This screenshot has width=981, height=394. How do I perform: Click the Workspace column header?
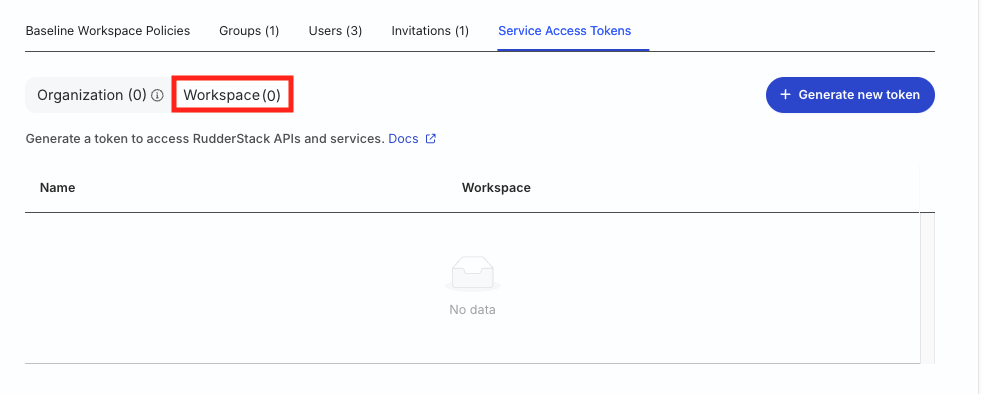pos(496,188)
